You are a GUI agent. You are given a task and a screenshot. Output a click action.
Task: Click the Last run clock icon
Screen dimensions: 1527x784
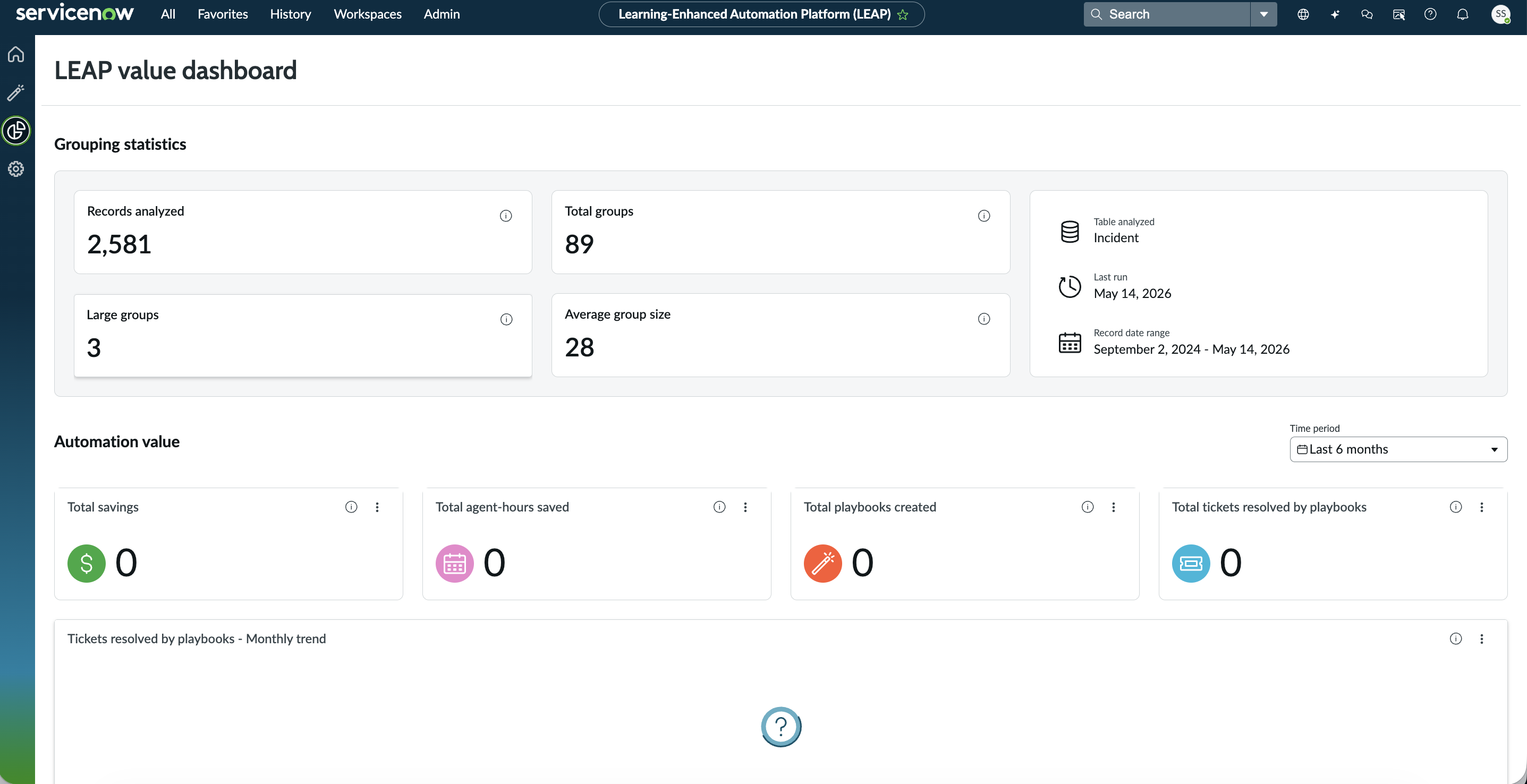[1070, 287]
